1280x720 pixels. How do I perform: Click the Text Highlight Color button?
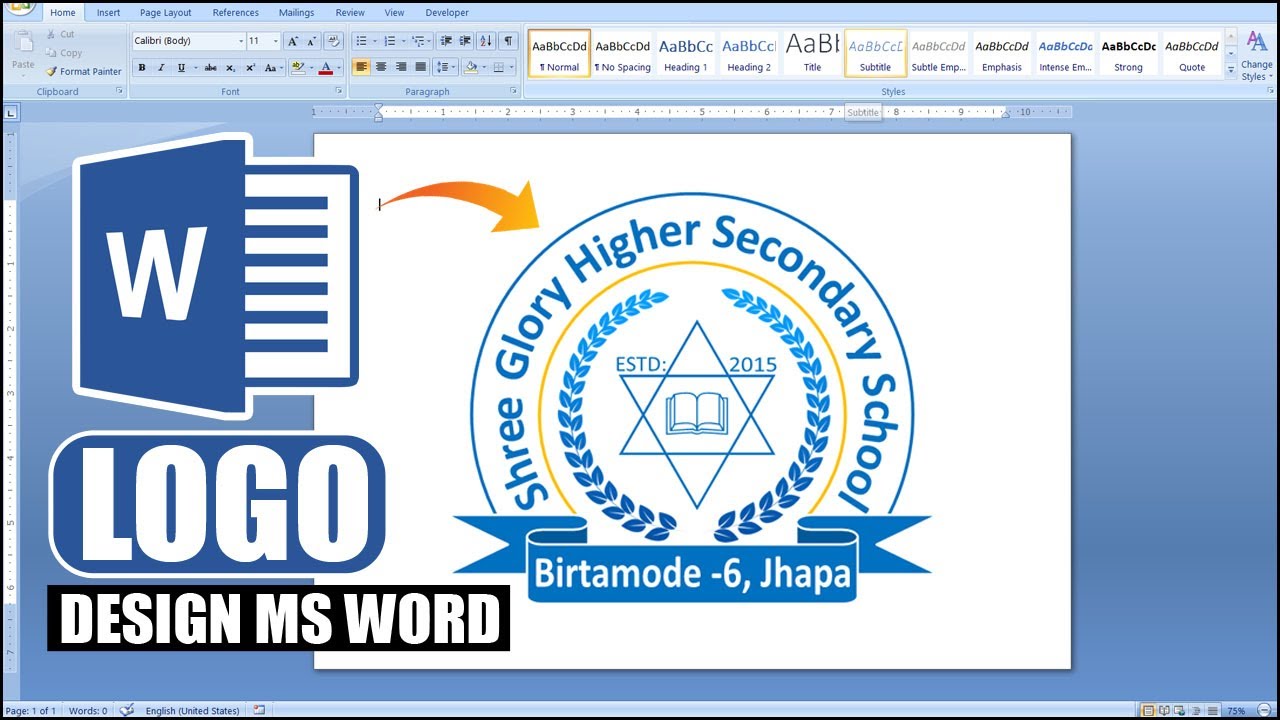(x=297, y=68)
